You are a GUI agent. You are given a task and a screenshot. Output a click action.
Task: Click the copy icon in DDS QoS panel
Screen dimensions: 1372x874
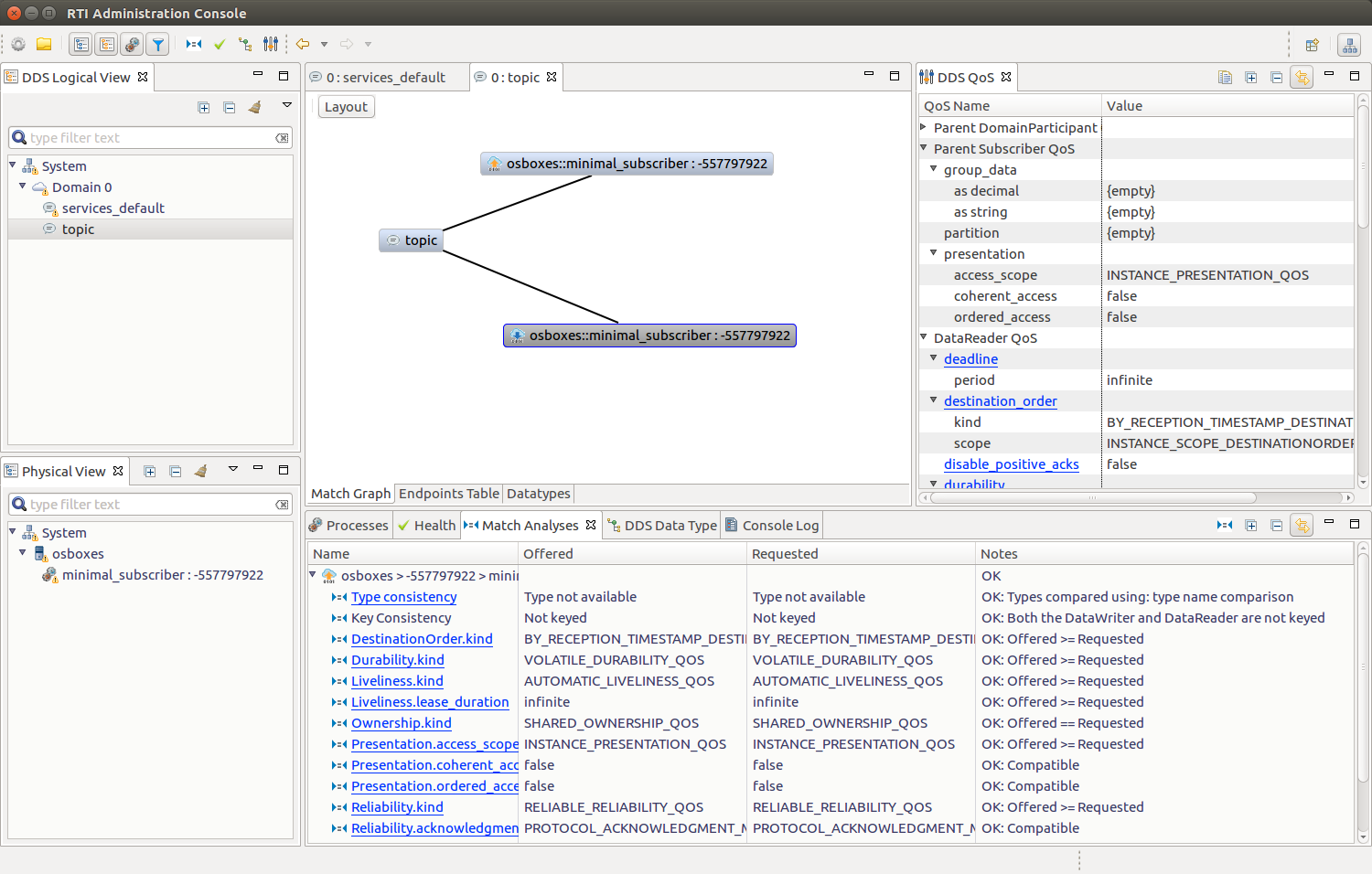[1225, 78]
